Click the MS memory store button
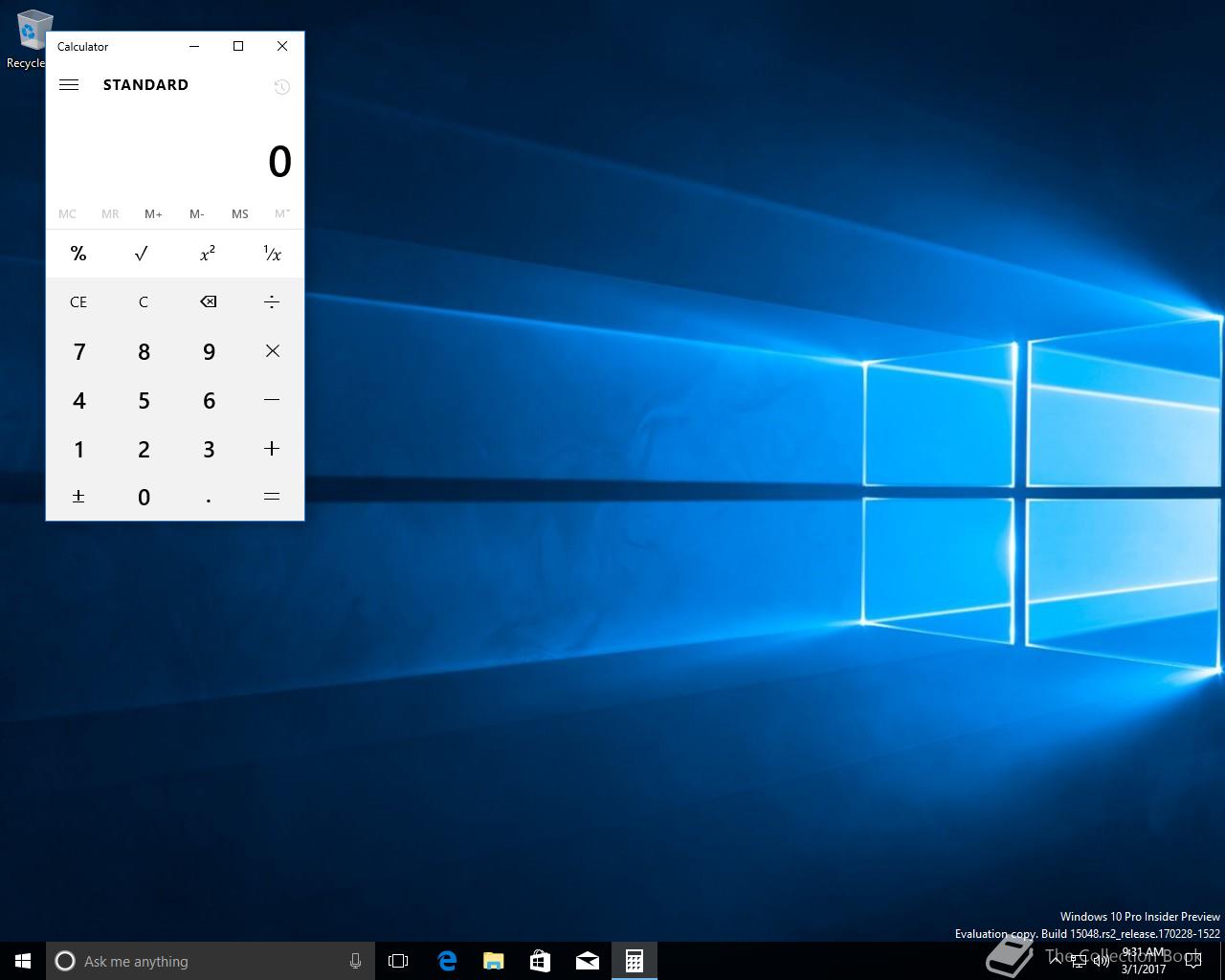 coord(239,213)
